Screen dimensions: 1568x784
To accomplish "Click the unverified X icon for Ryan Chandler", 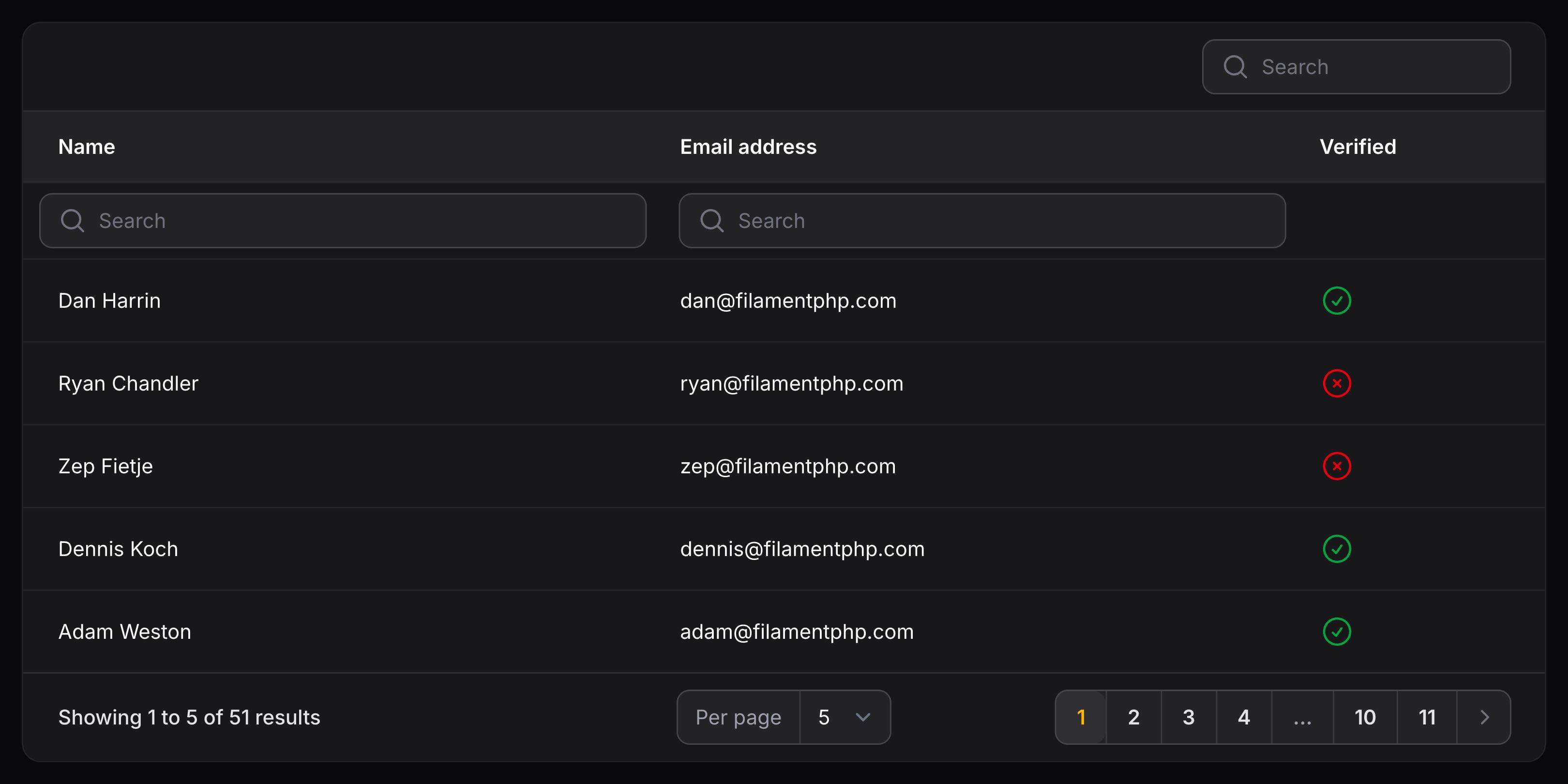I will [1337, 383].
